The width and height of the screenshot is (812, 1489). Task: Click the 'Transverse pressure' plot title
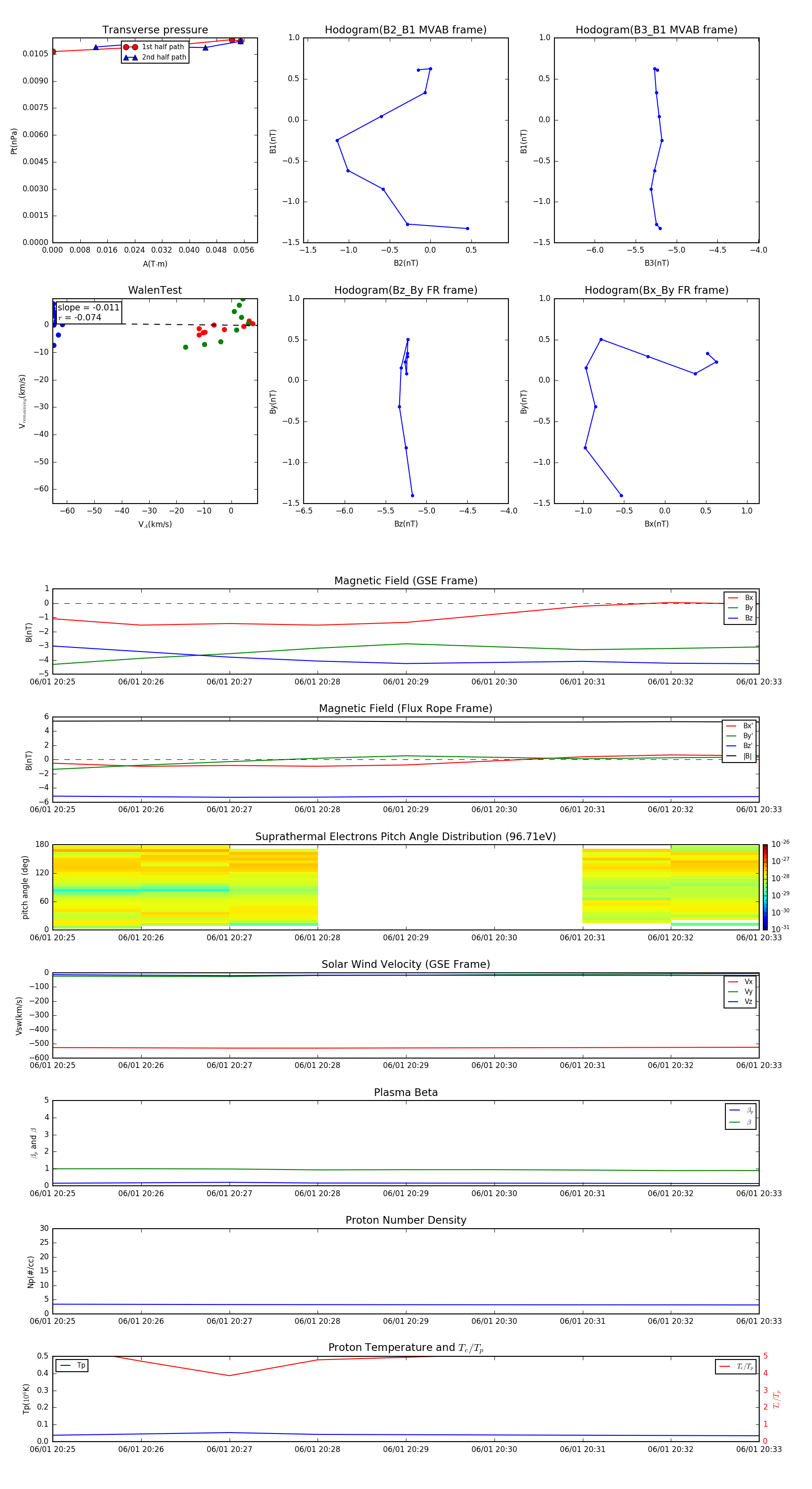coord(155,30)
